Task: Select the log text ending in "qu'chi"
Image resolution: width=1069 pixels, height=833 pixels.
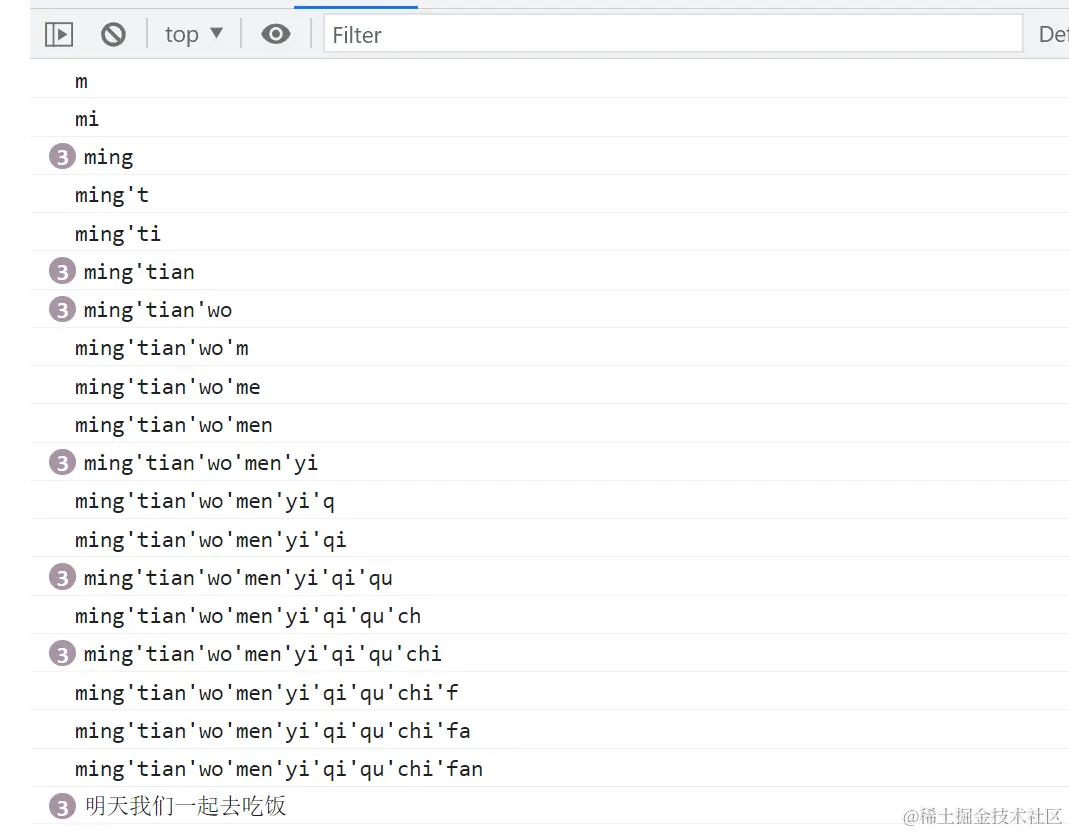Action: (x=262, y=655)
